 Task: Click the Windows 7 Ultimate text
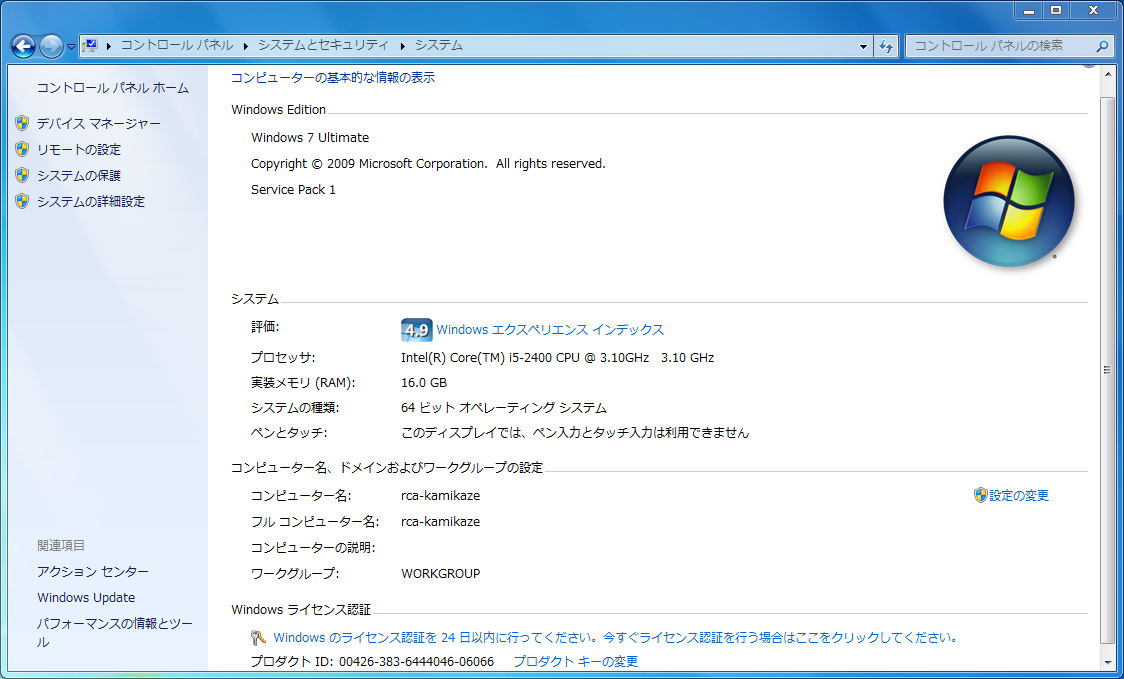click(310, 138)
